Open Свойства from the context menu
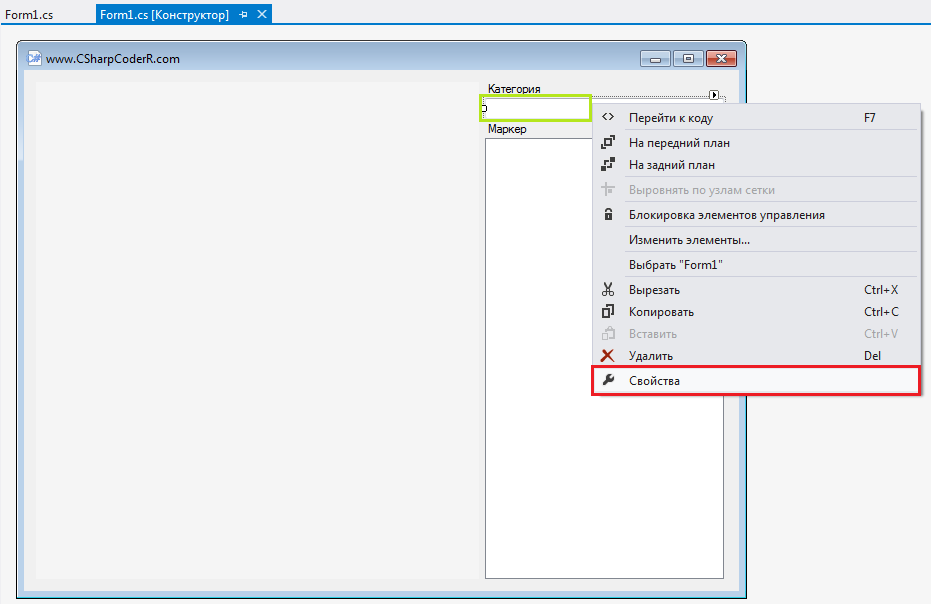Viewport: 931px width, 604px height. [x=655, y=380]
